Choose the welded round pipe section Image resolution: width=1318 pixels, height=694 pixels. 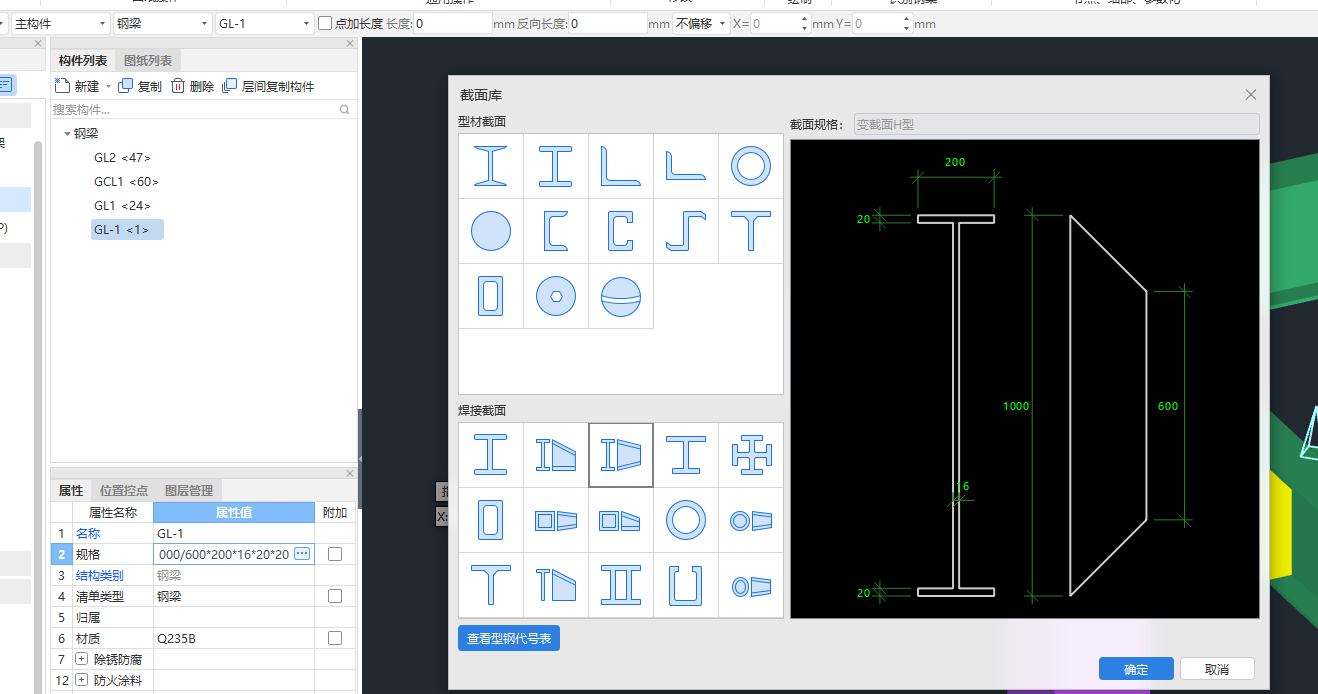pyautogui.click(x=686, y=520)
